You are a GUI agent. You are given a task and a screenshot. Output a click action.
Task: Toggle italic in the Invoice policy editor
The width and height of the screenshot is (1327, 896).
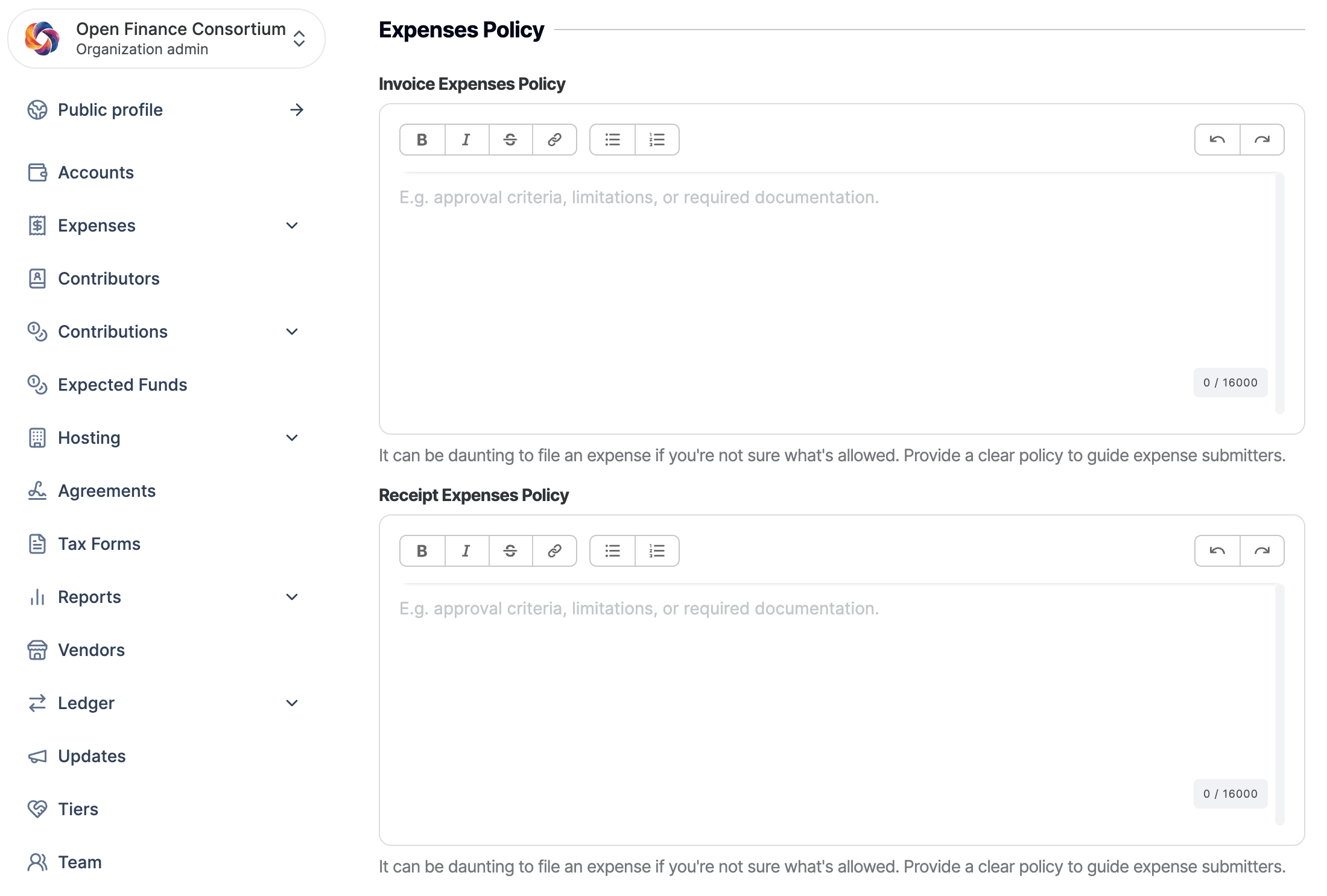(x=466, y=140)
